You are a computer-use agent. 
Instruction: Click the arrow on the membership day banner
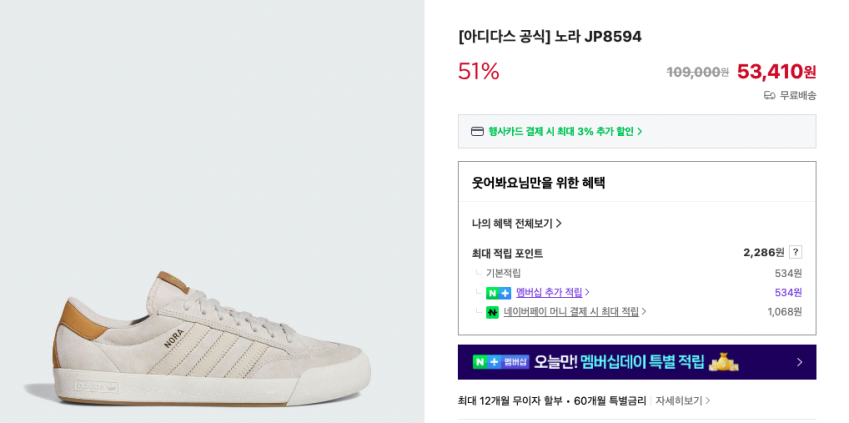pos(799,362)
